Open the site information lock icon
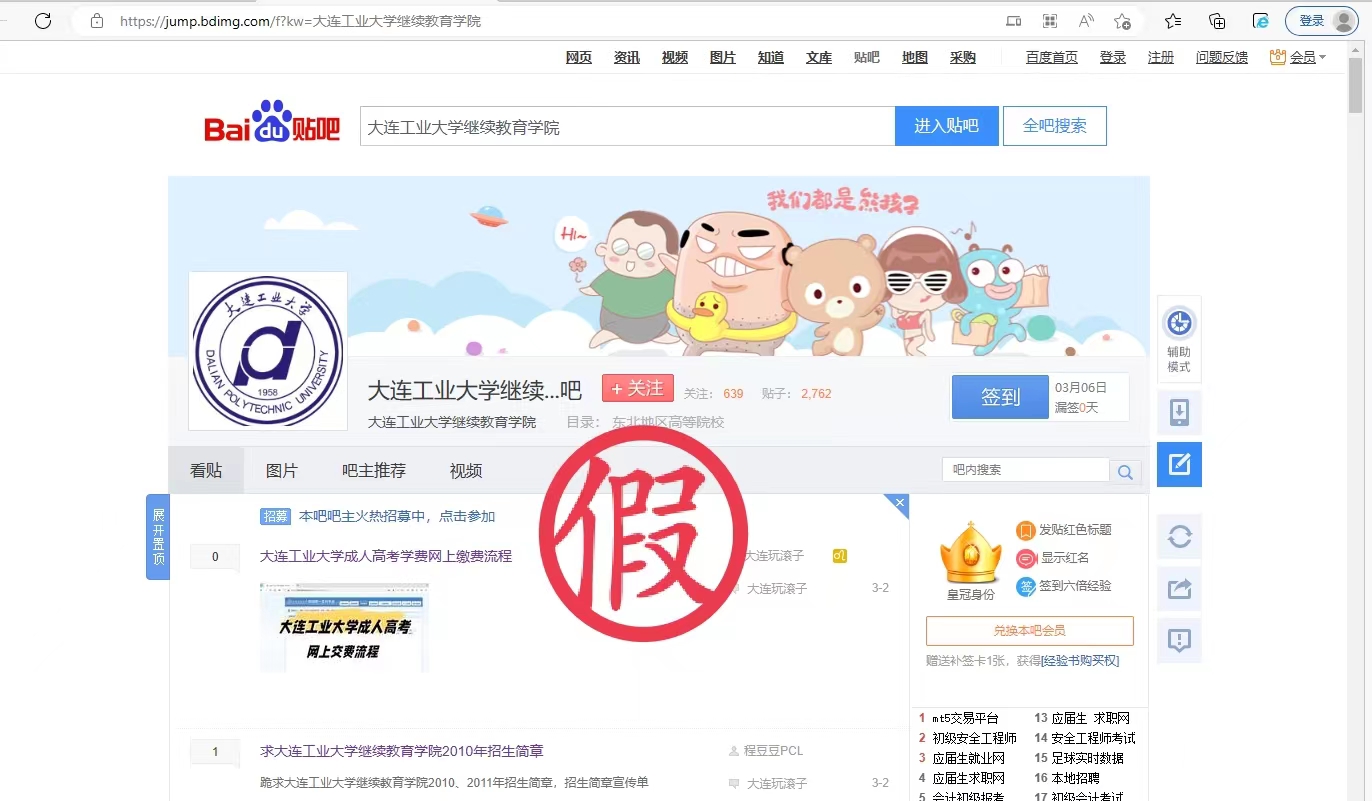Viewport: 1372px width, 801px height. point(97,21)
